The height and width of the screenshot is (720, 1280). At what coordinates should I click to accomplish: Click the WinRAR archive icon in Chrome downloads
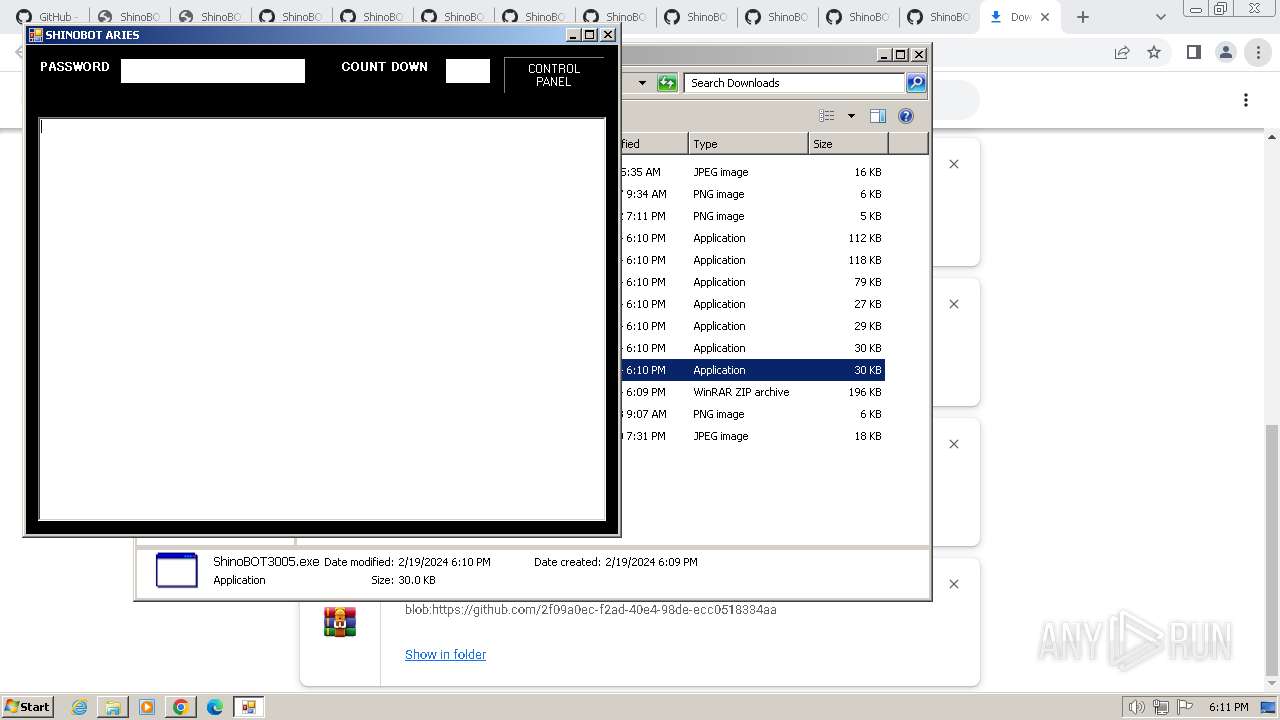pos(340,621)
